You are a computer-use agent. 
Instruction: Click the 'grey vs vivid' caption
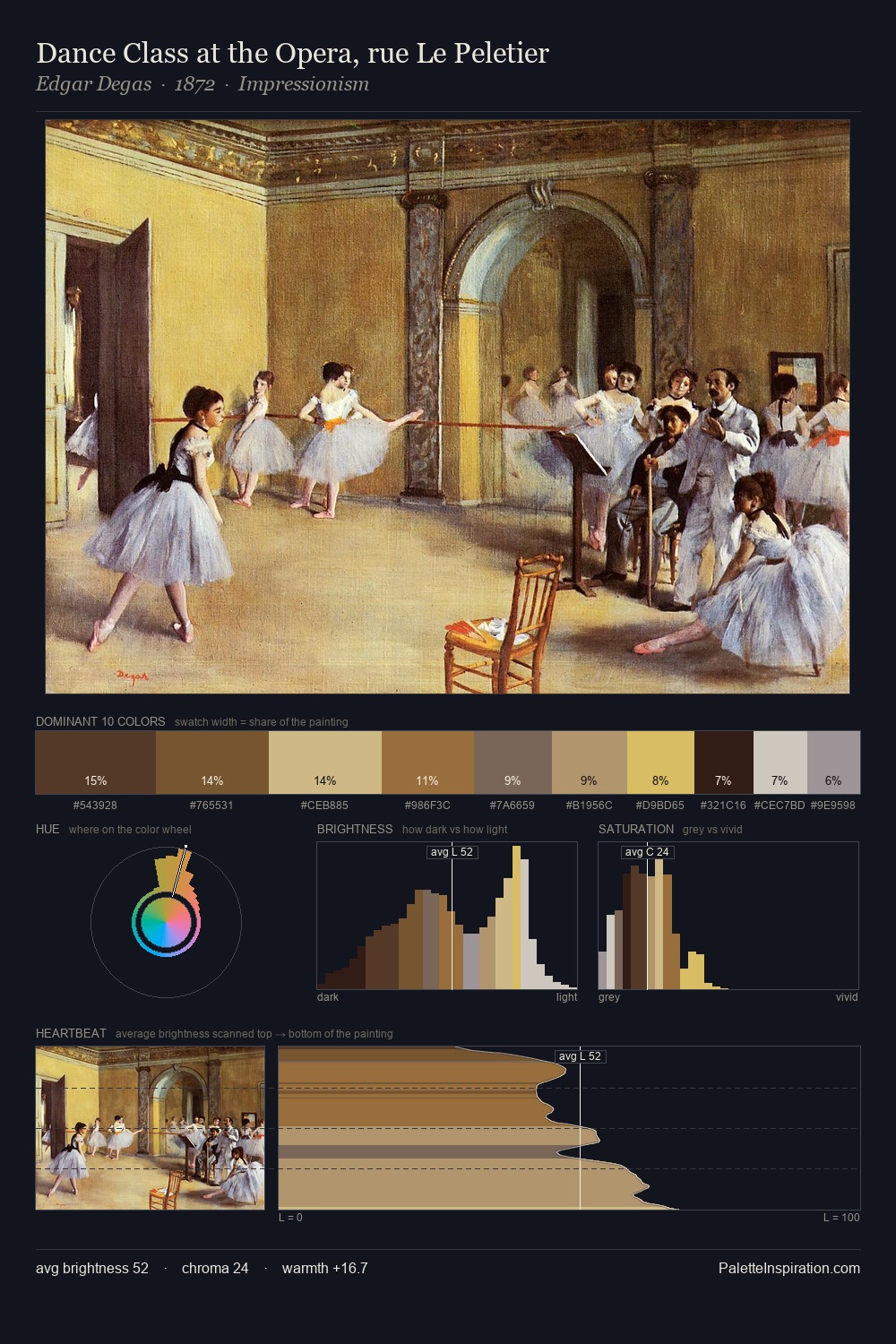712,830
